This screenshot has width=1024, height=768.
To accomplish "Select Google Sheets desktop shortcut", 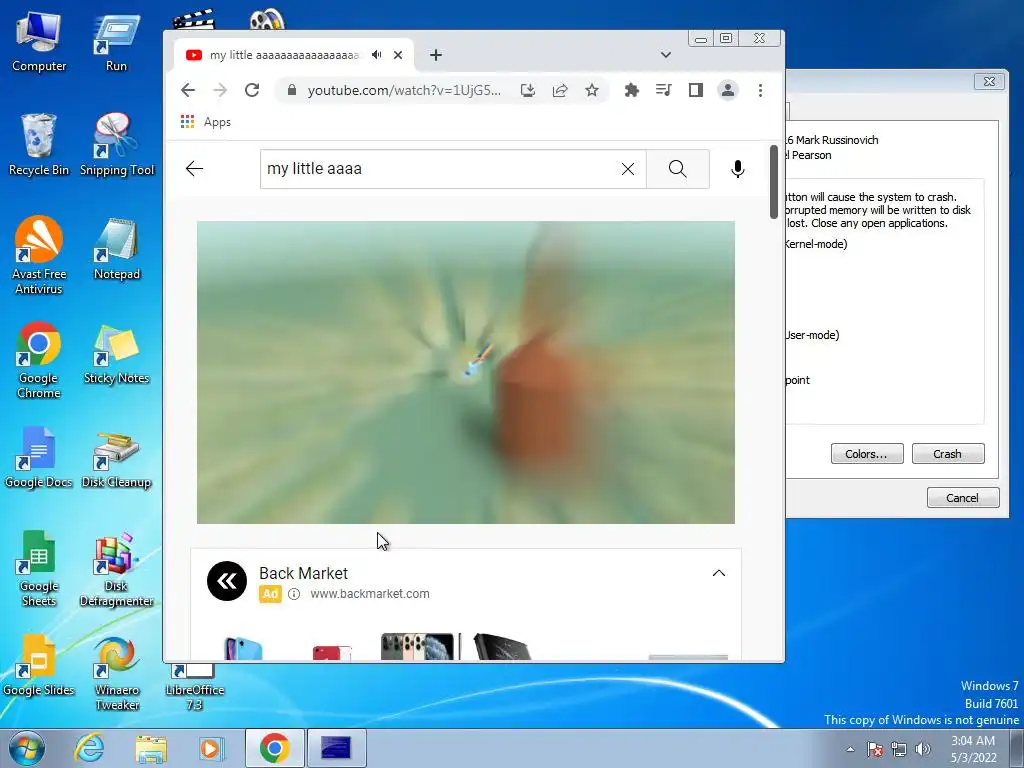I will coord(39,568).
